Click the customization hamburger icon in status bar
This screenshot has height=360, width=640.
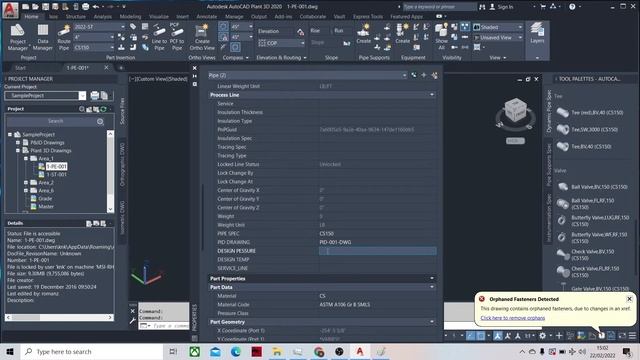(632, 336)
